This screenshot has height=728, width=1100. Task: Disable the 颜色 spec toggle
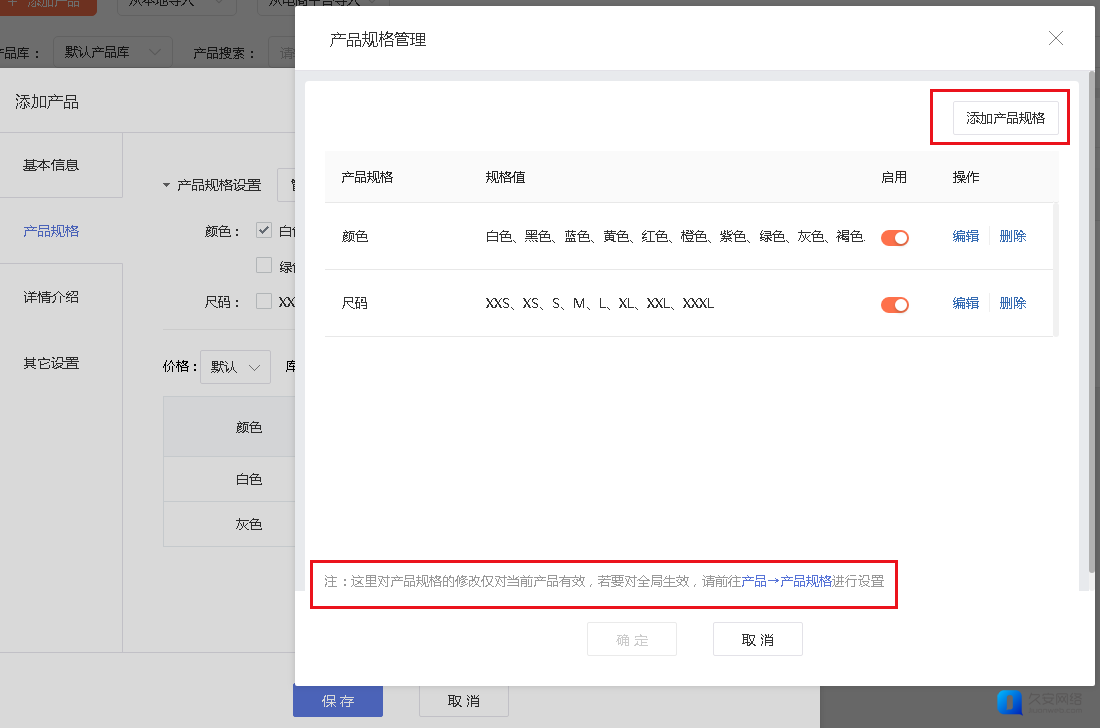tap(894, 238)
